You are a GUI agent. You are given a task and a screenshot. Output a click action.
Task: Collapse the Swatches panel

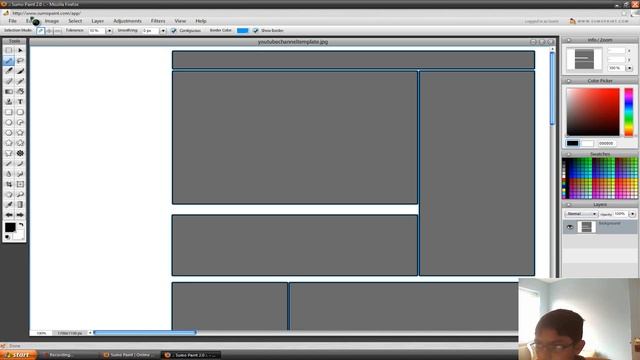[x=569, y=154]
